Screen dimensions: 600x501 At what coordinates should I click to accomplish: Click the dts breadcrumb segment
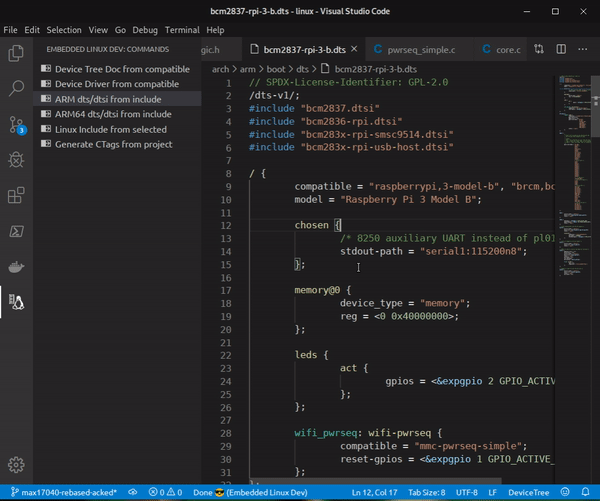pyautogui.click(x=302, y=69)
